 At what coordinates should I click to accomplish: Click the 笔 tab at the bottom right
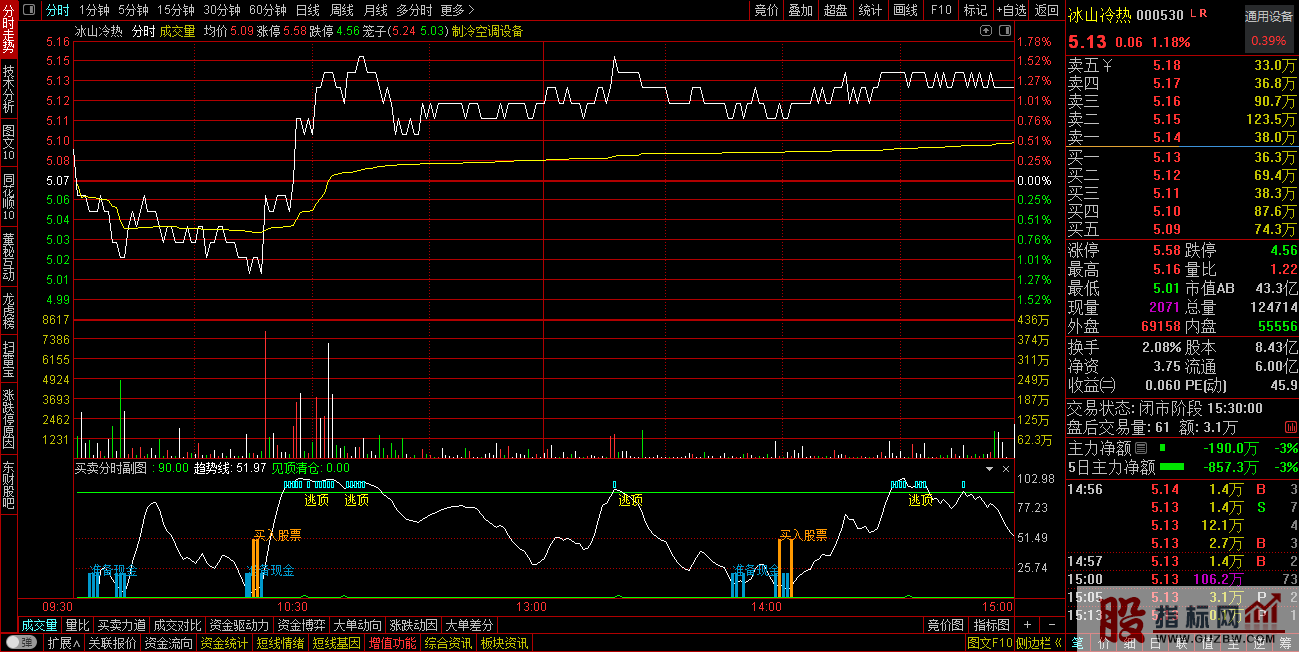click(1078, 643)
